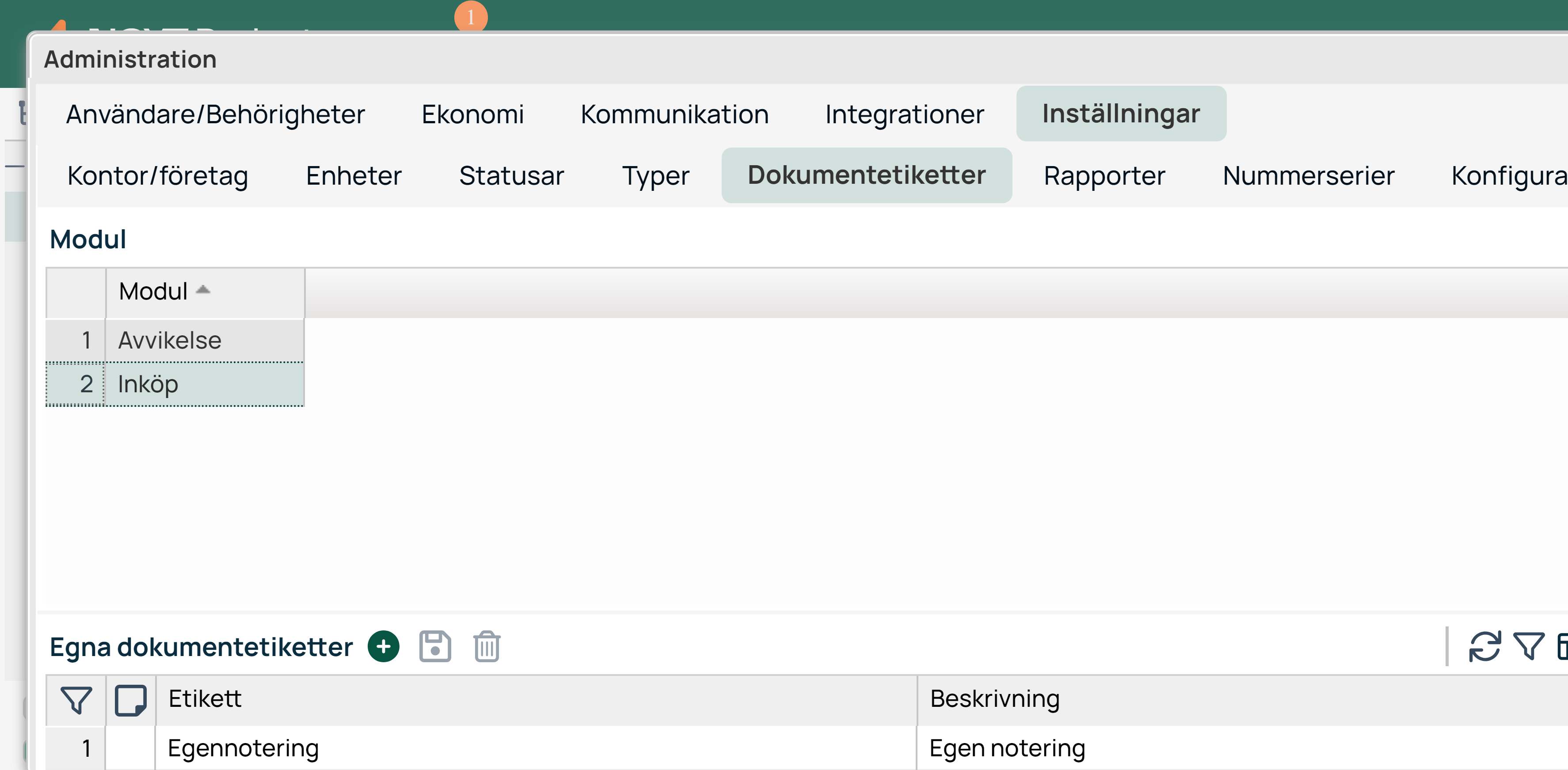This screenshot has width=1568, height=770.
Task: Select row number 2 in Modul table
Action: (x=76, y=384)
